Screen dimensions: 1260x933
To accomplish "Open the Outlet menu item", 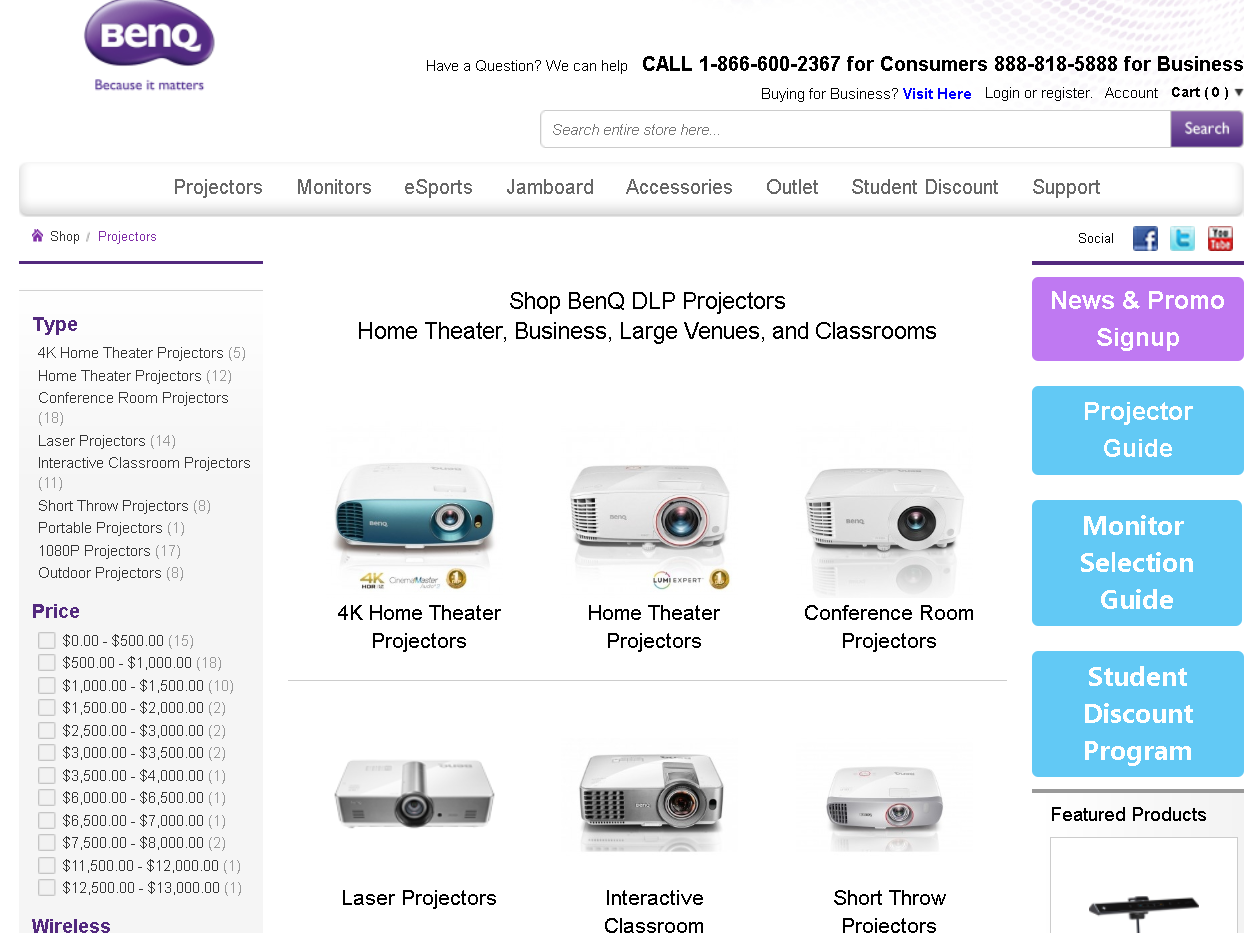I will (x=792, y=187).
